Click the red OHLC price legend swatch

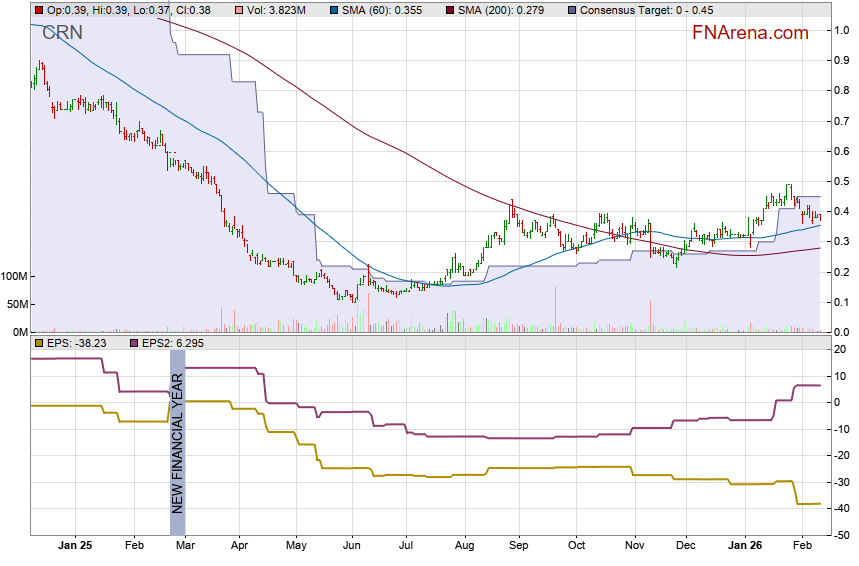(x=38, y=10)
